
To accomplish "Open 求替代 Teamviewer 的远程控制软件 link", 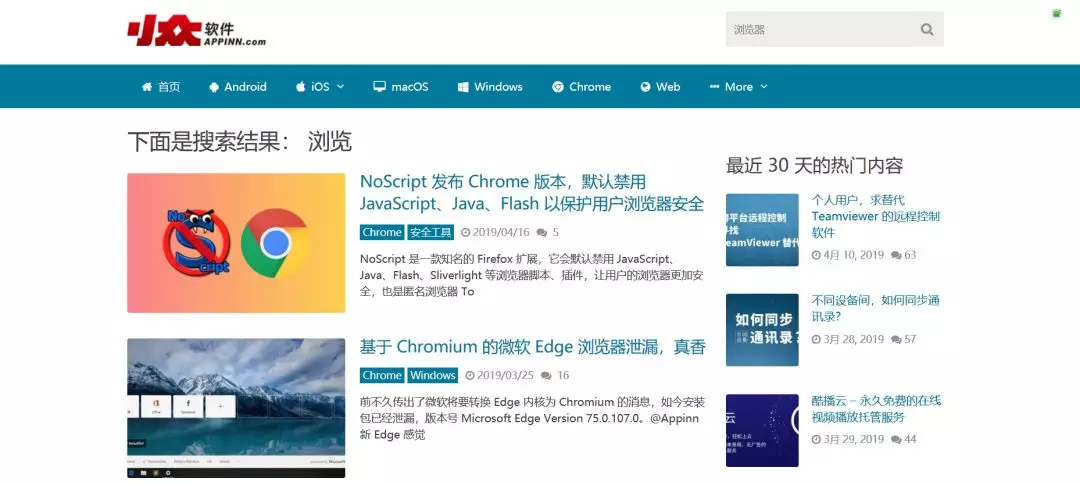I will click(875, 216).
